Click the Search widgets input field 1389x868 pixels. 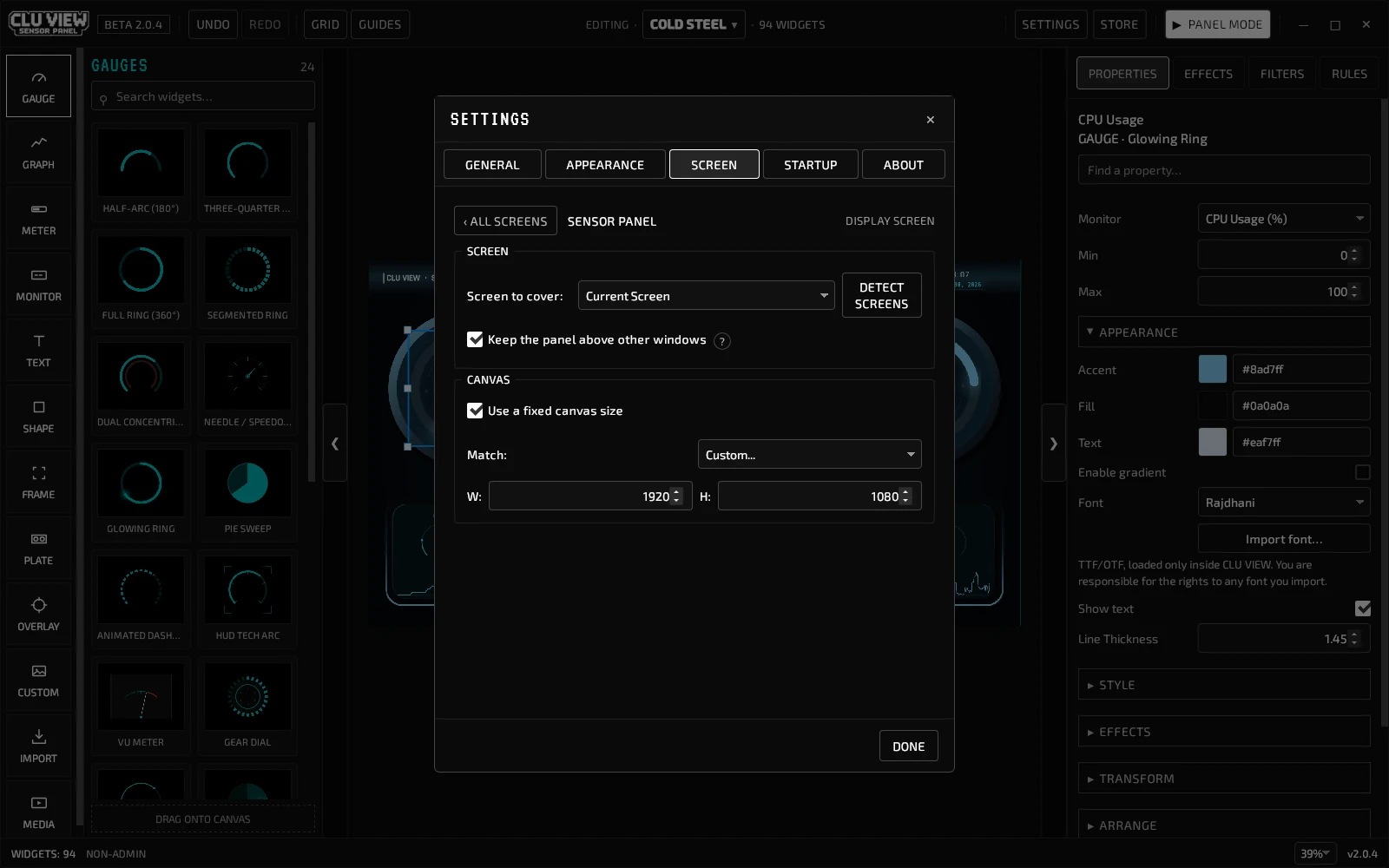coord(203,96)
